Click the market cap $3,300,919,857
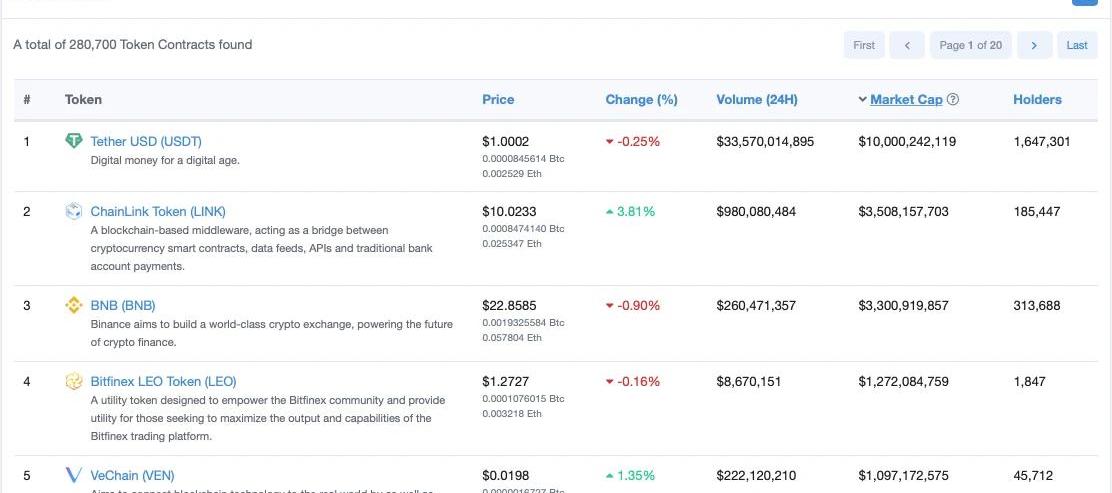This screenshot has width=1112, height=493. (x=904, y=306)
